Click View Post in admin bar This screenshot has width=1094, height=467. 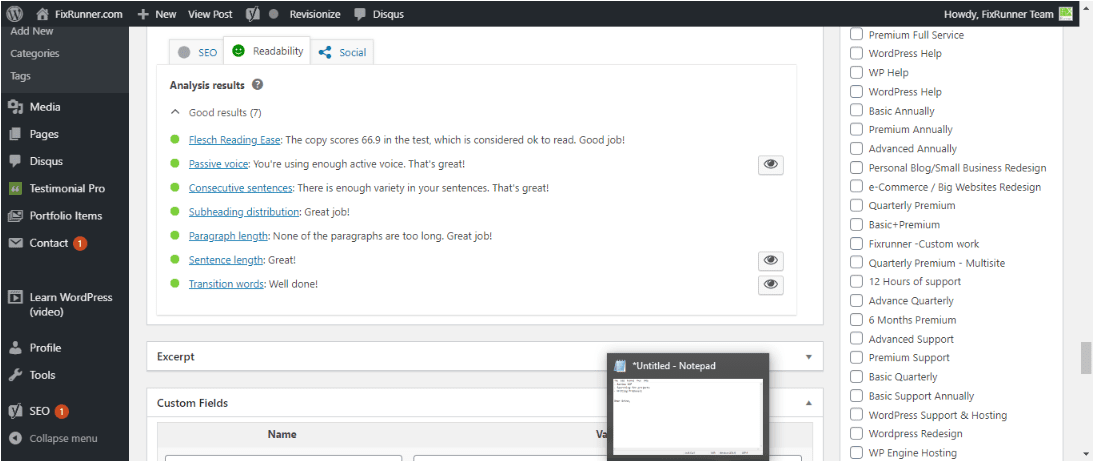(x=210, y=13)
